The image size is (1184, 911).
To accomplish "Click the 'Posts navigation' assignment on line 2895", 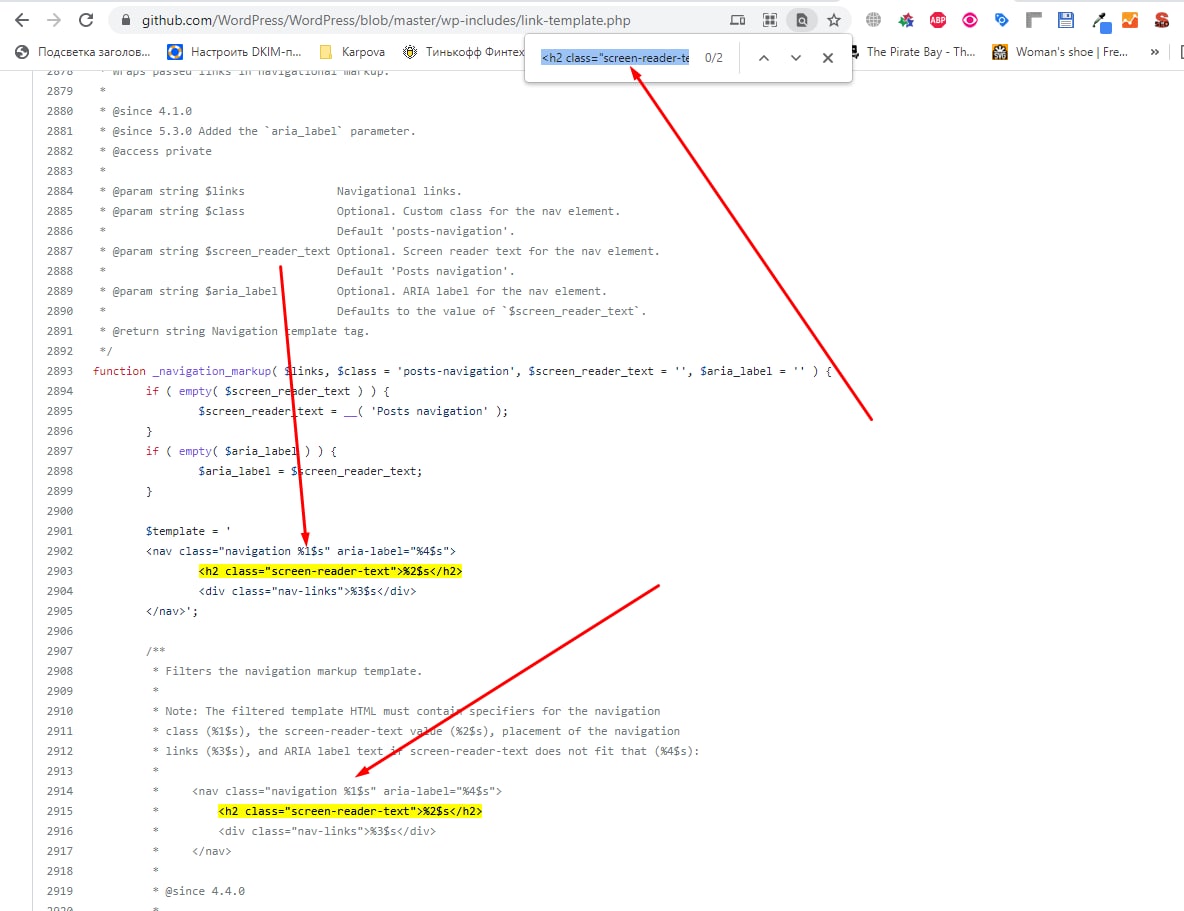I will pyautogui.click(x=353, y=411).
